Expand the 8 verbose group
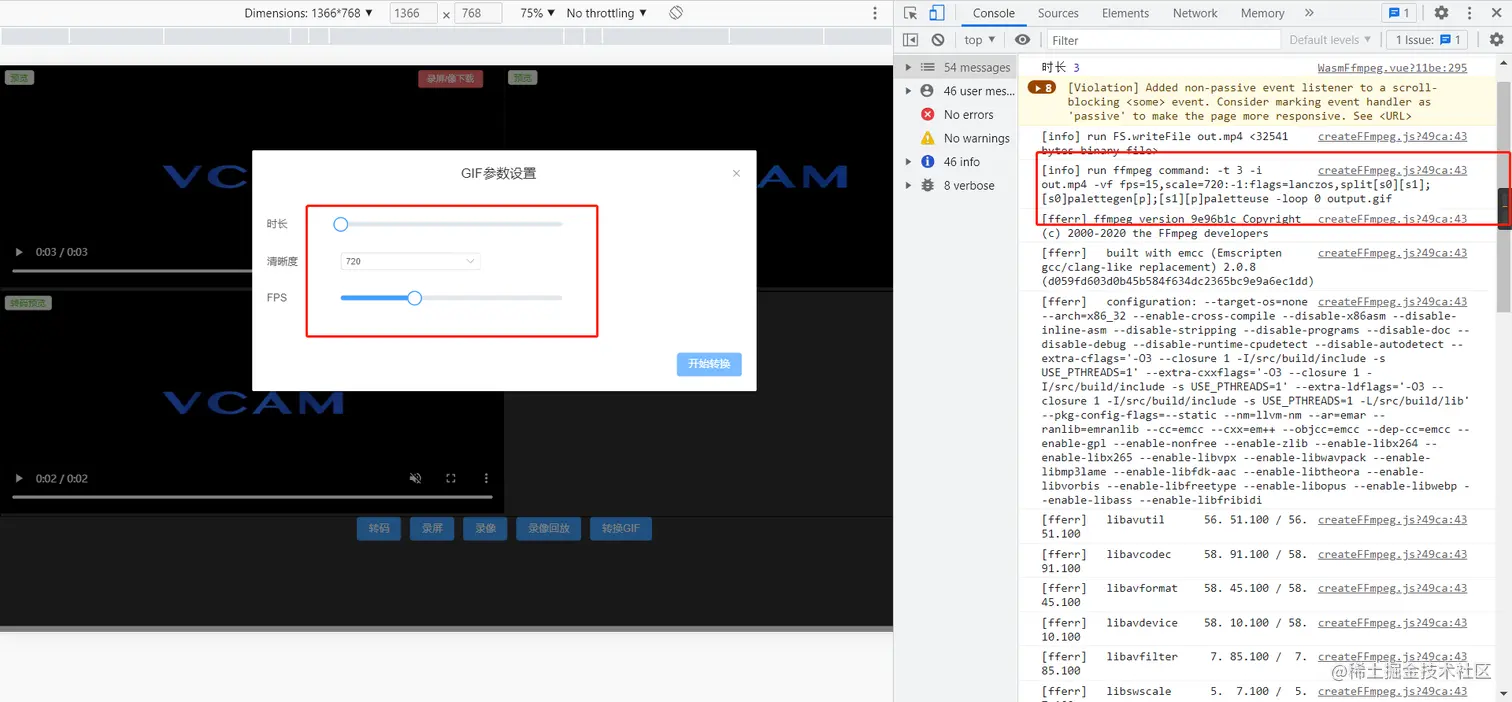This screenshot has width=1512, height=702. tap(908, 185)
